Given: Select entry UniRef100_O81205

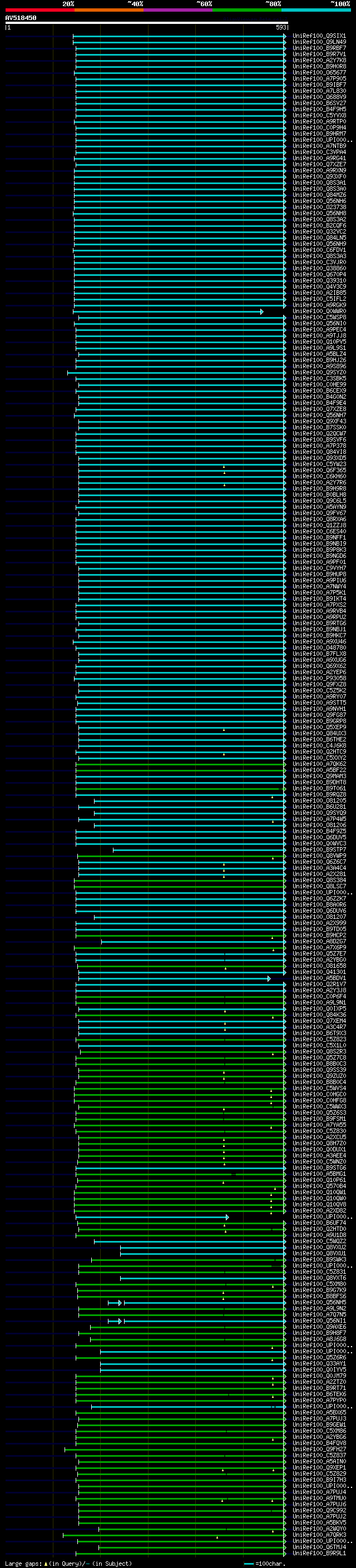Looking at the screenshot, I should click(x=319, y=800).
